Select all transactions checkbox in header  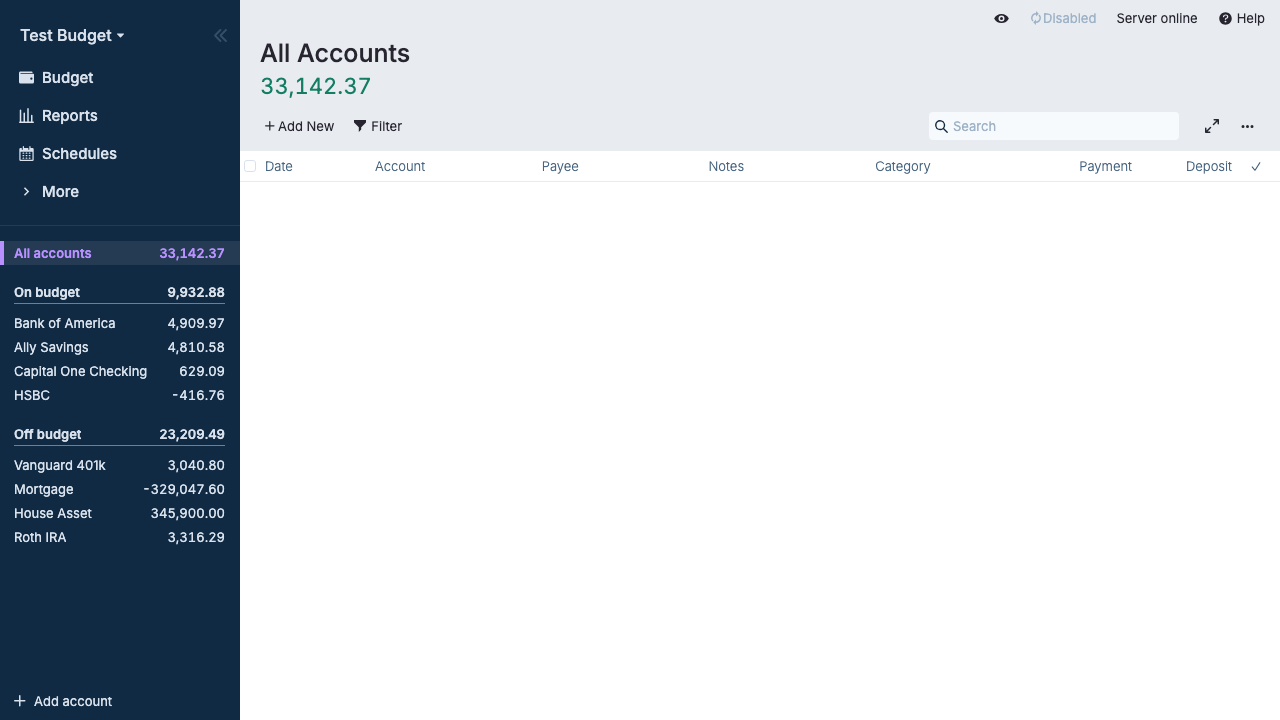[250, 166]
